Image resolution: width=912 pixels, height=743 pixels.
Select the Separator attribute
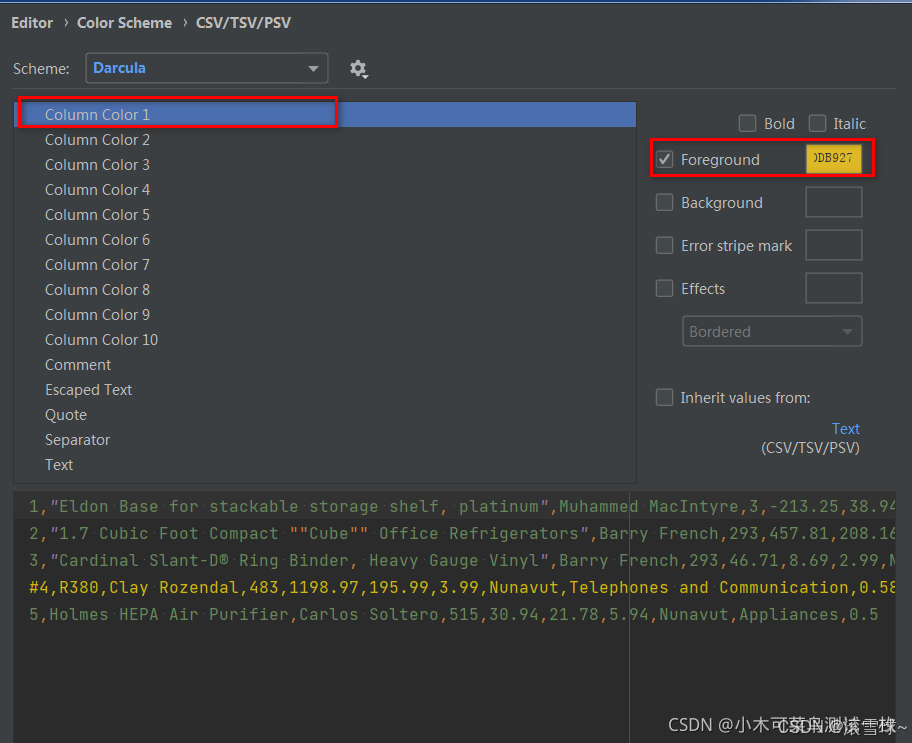(x=325, y=440)
